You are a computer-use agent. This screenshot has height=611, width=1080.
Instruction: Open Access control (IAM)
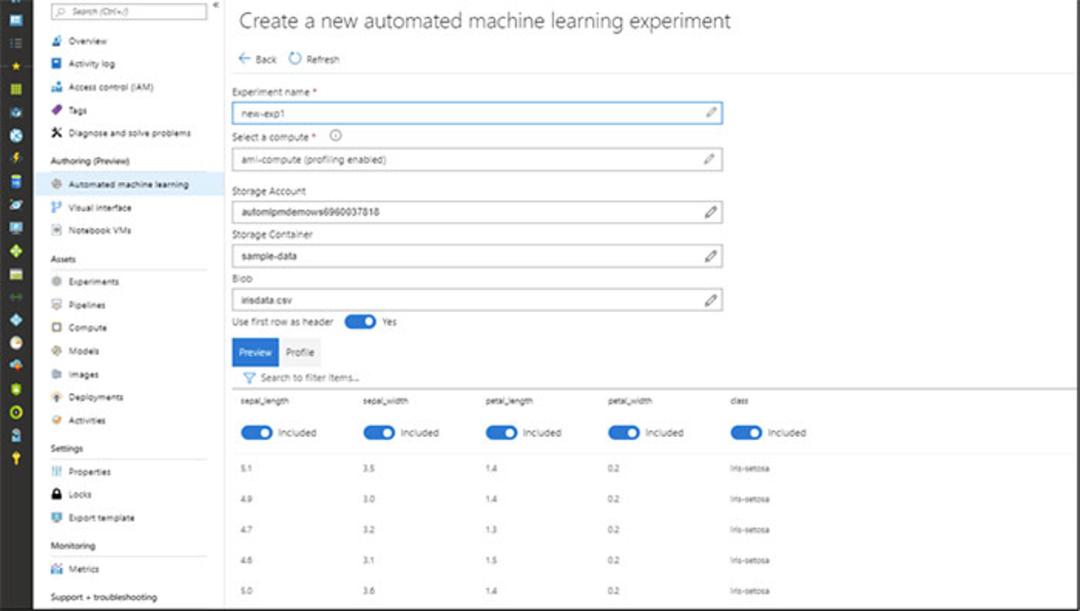[x=110, y=87]
